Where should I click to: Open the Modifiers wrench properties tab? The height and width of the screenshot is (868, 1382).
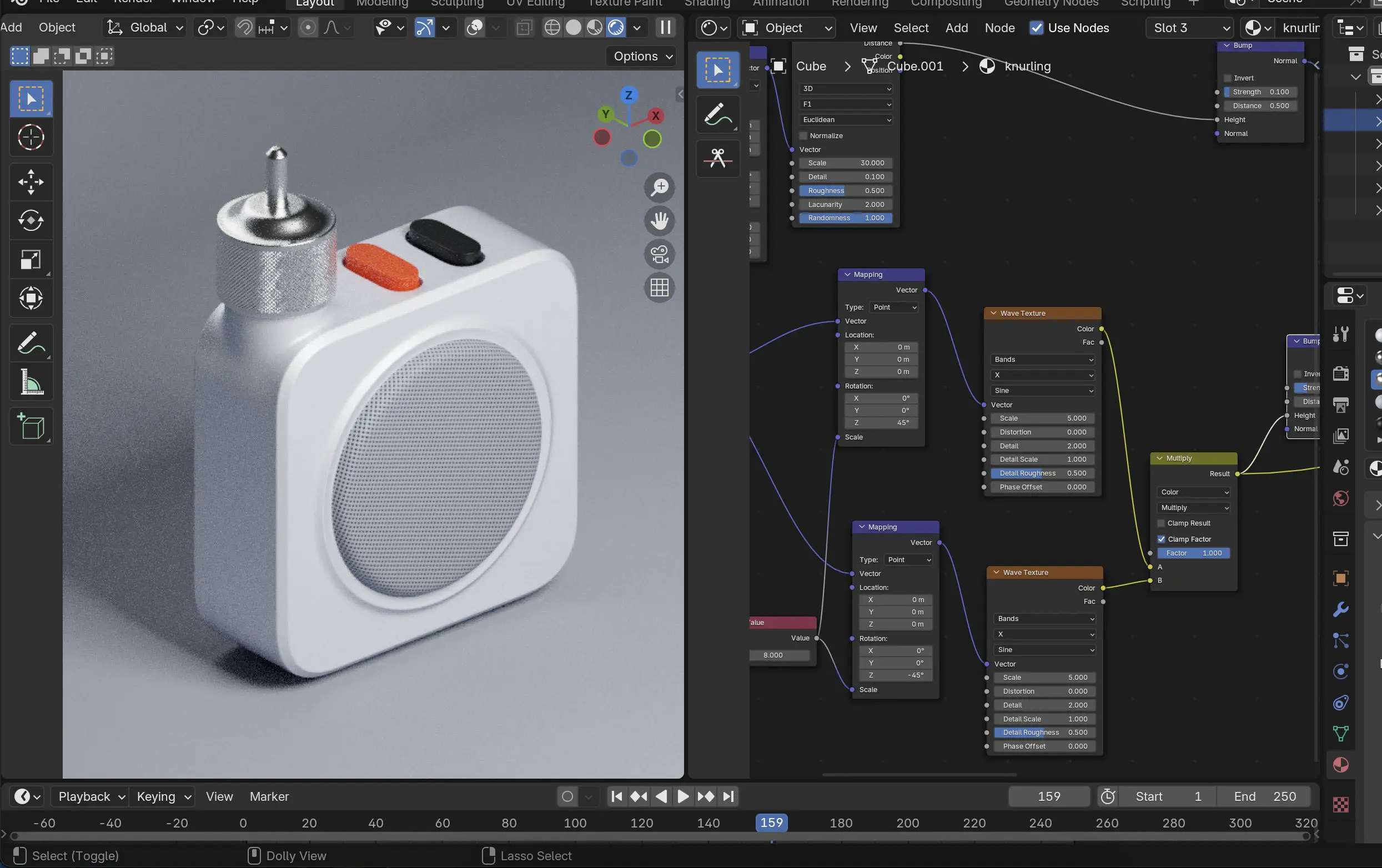pos(1341,609)
